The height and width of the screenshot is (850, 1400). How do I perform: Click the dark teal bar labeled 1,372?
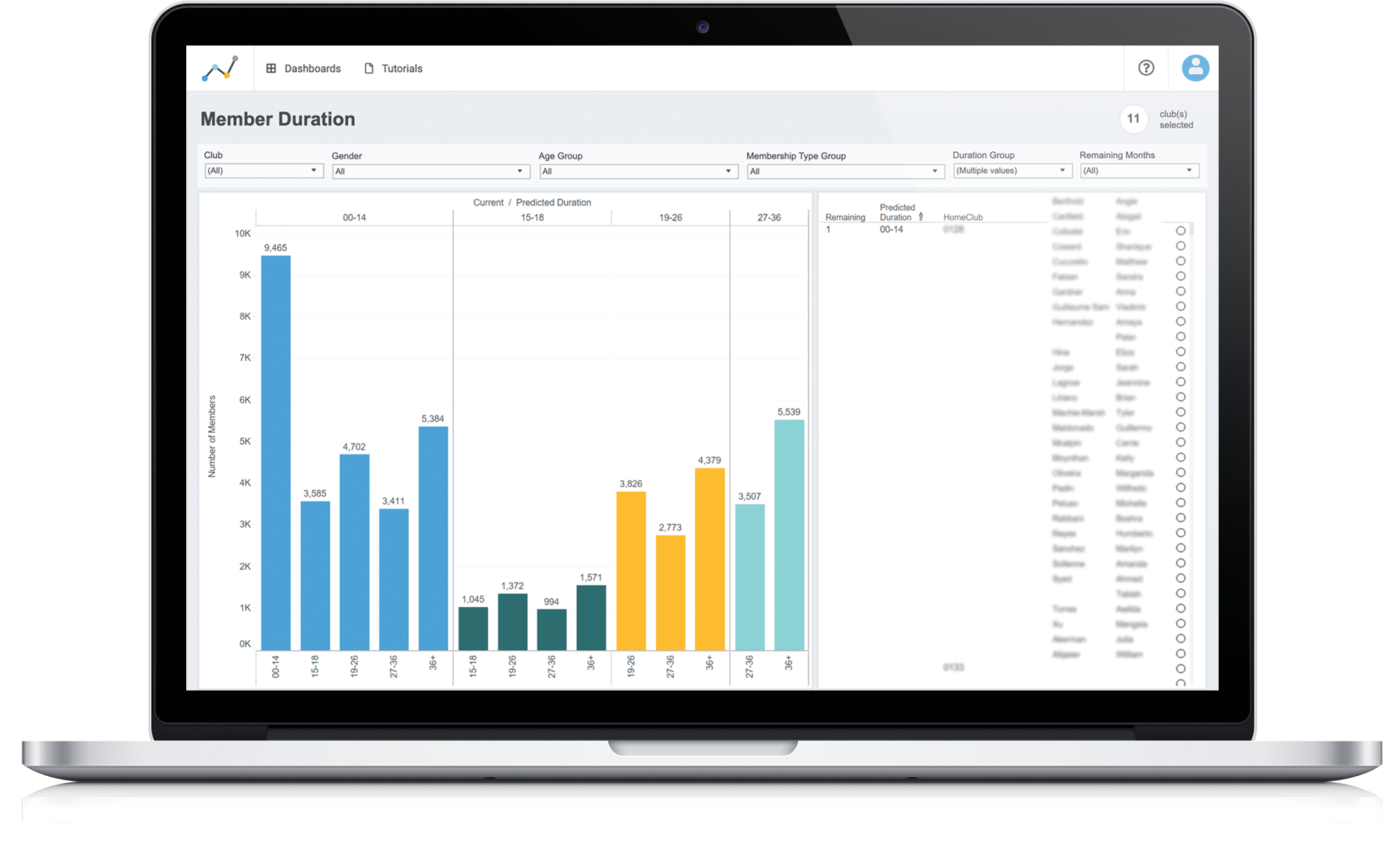coord(512,622)
